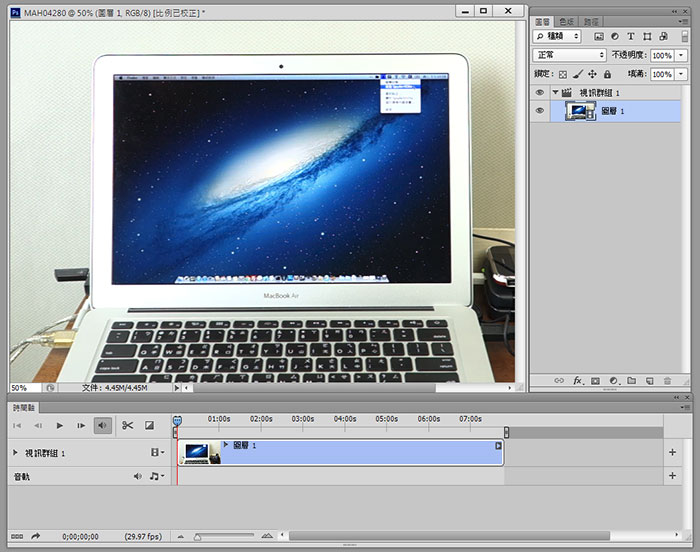
Task: Click the work area end marker
Action: point(506,432)
